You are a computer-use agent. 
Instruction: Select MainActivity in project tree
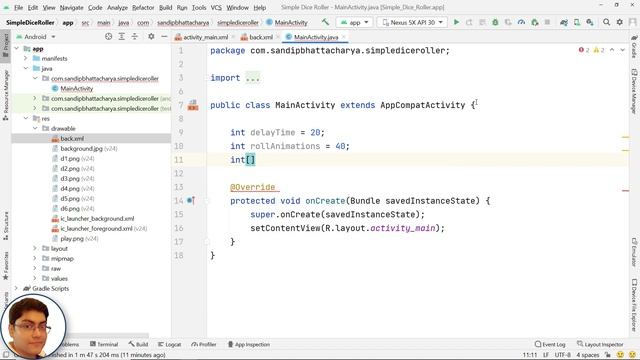pos(77,89)
